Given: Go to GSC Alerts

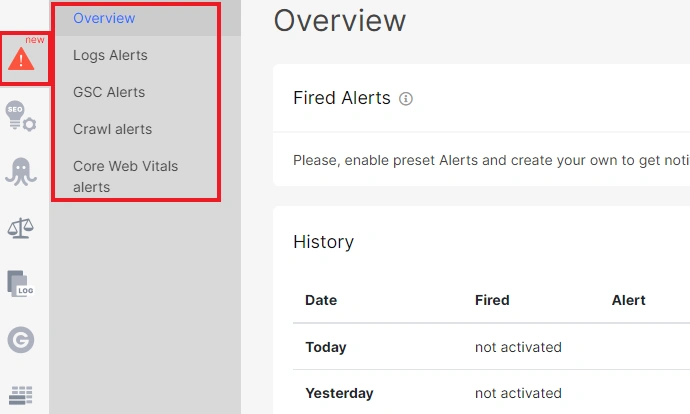Looking at the screenshot, I should (x=109, y=92).
